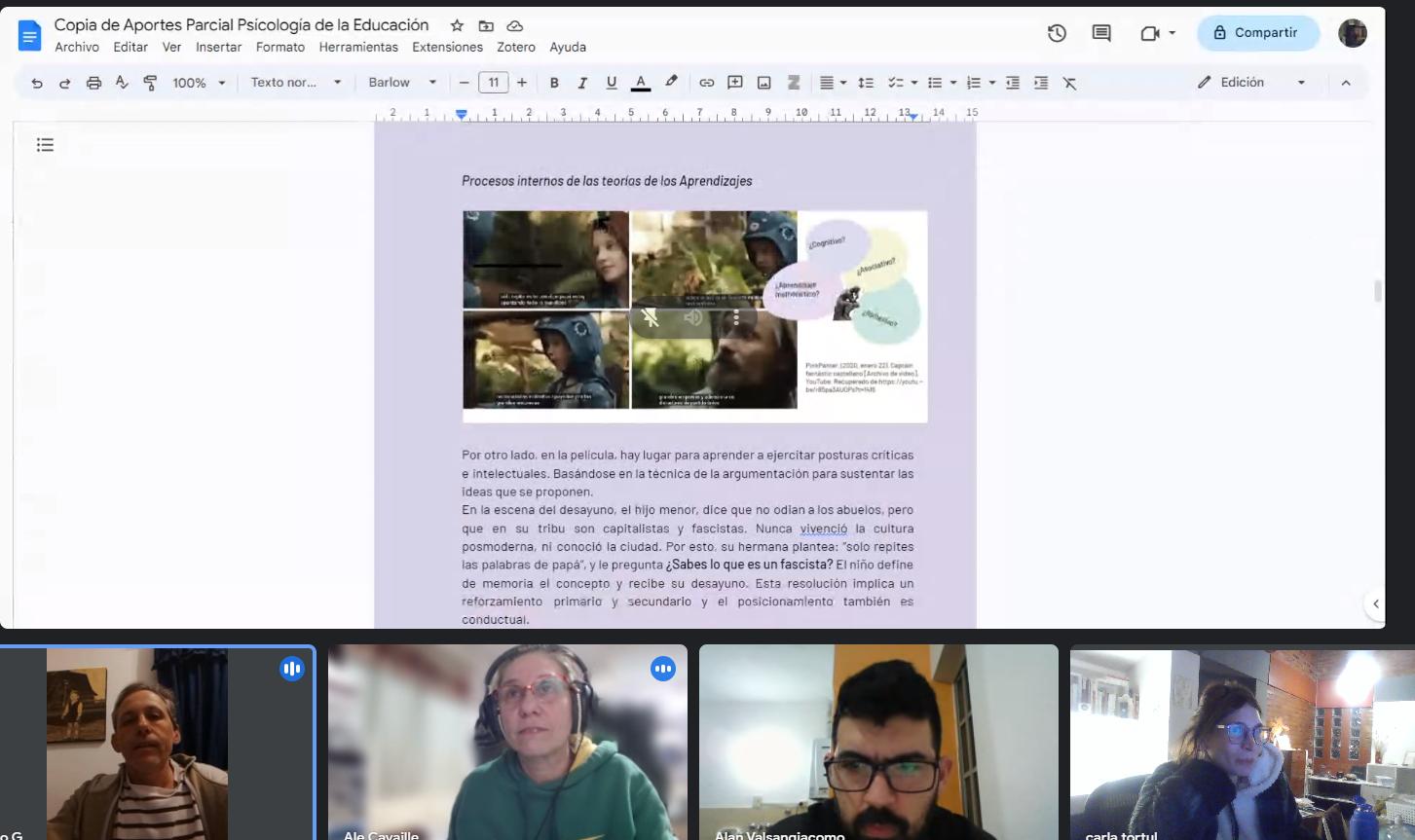Show document outline icon
The width and height of the screenshot is (1415, 840).
click(x=45, y=145)
